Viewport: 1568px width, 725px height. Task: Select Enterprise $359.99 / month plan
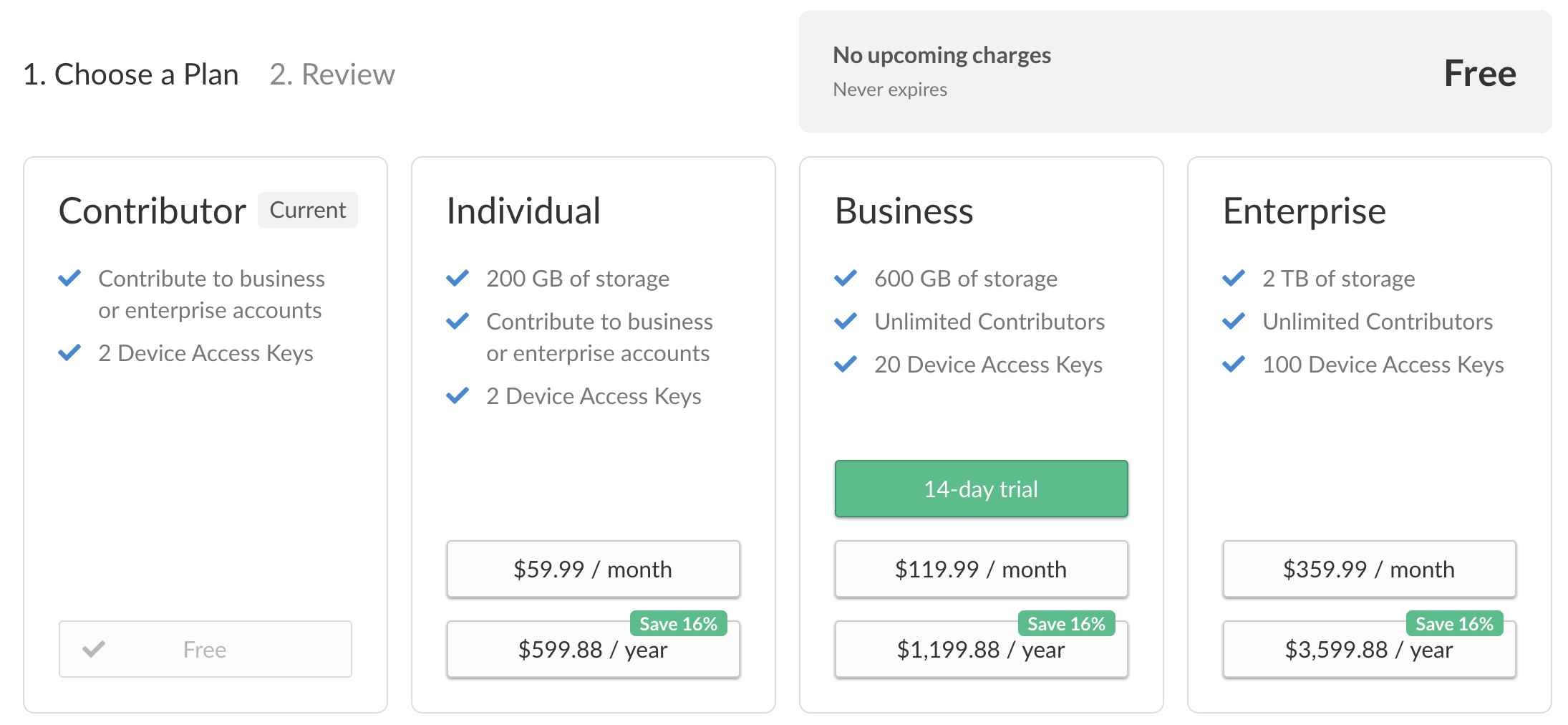point(1369,569)
